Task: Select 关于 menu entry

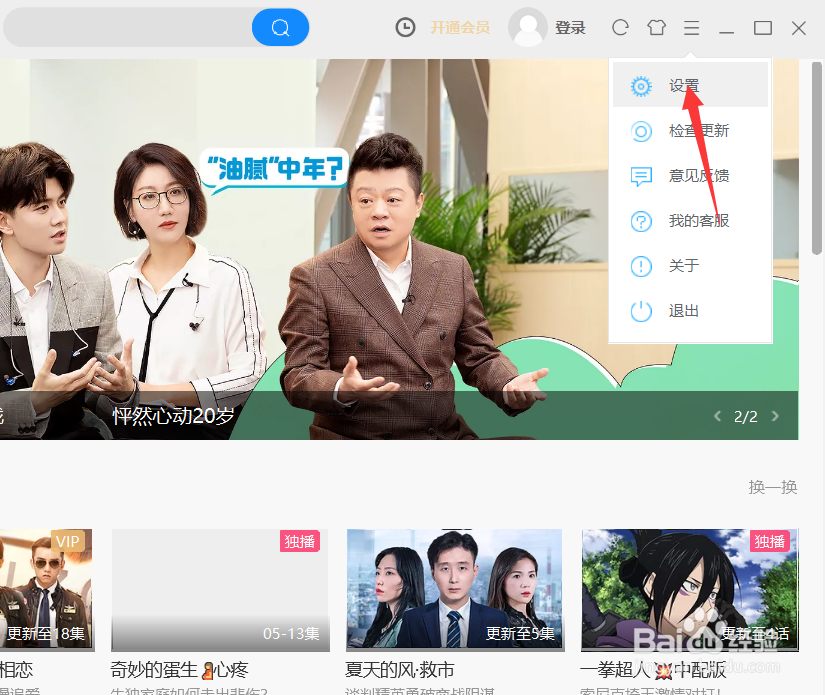Action: tap(690, 266)
